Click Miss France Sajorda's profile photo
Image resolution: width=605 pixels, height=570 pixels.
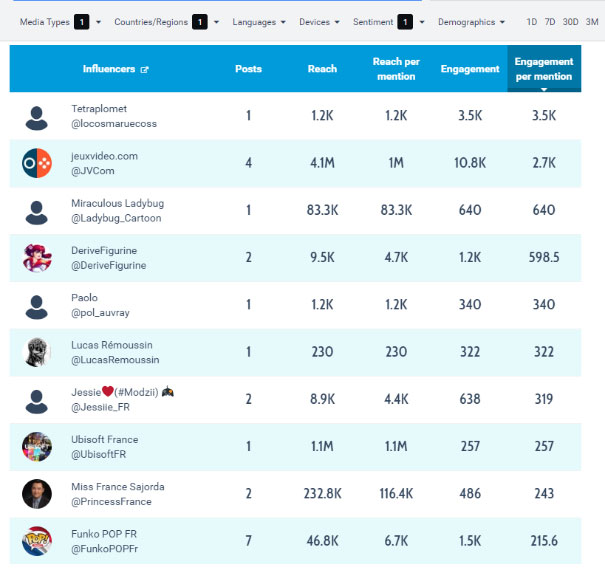[x=37, y=493]
